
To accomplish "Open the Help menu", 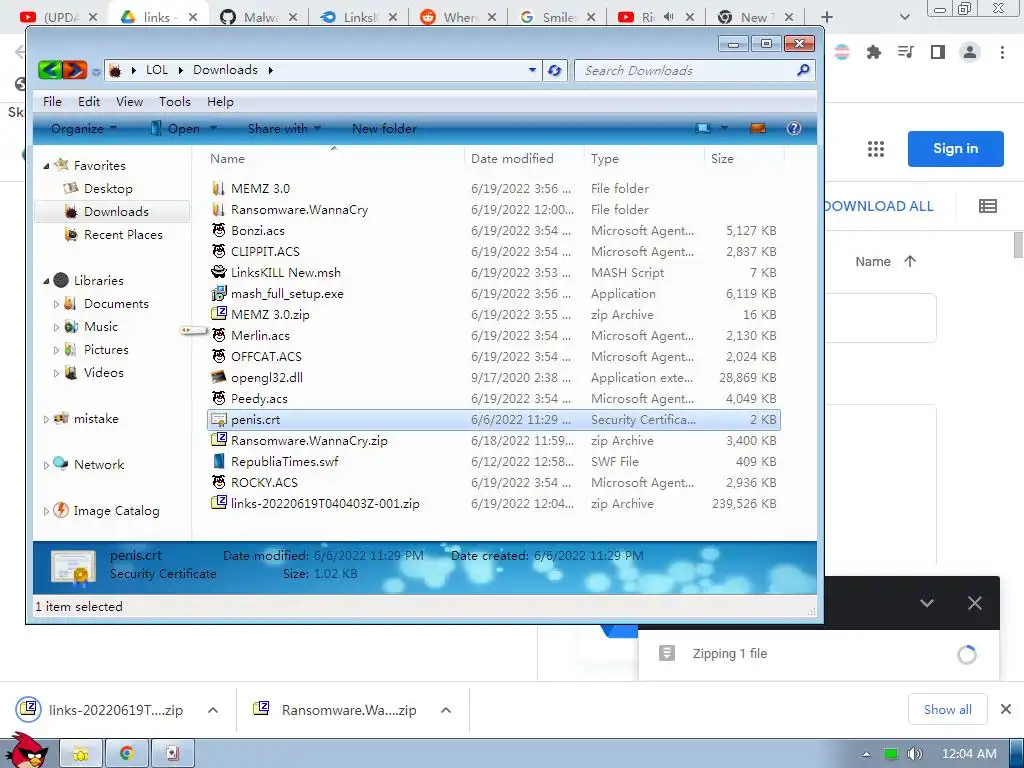I will [220, 102].
